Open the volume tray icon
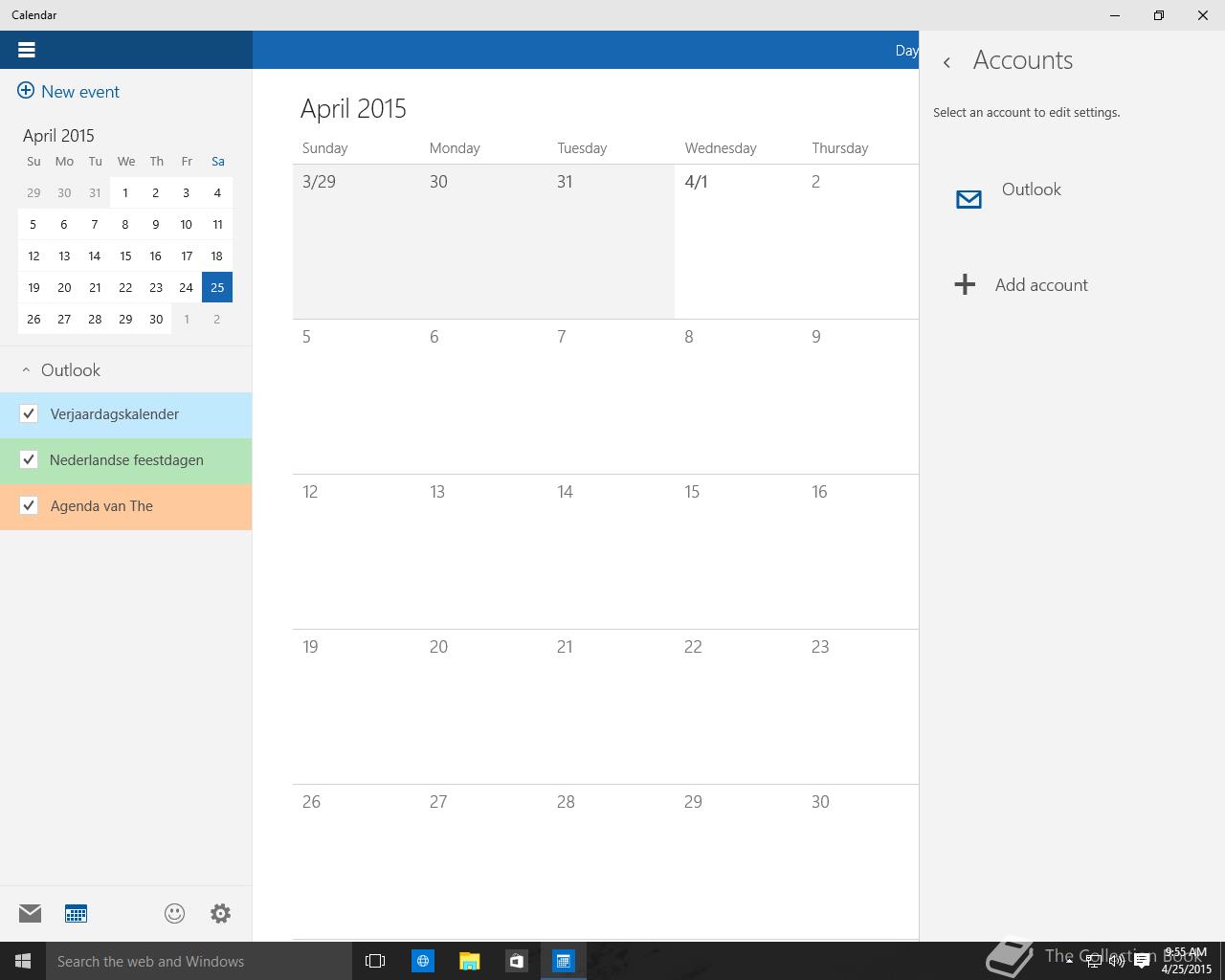This screenshot has width=1225, height=980. pyautogui.click(x=1116, y=961)
